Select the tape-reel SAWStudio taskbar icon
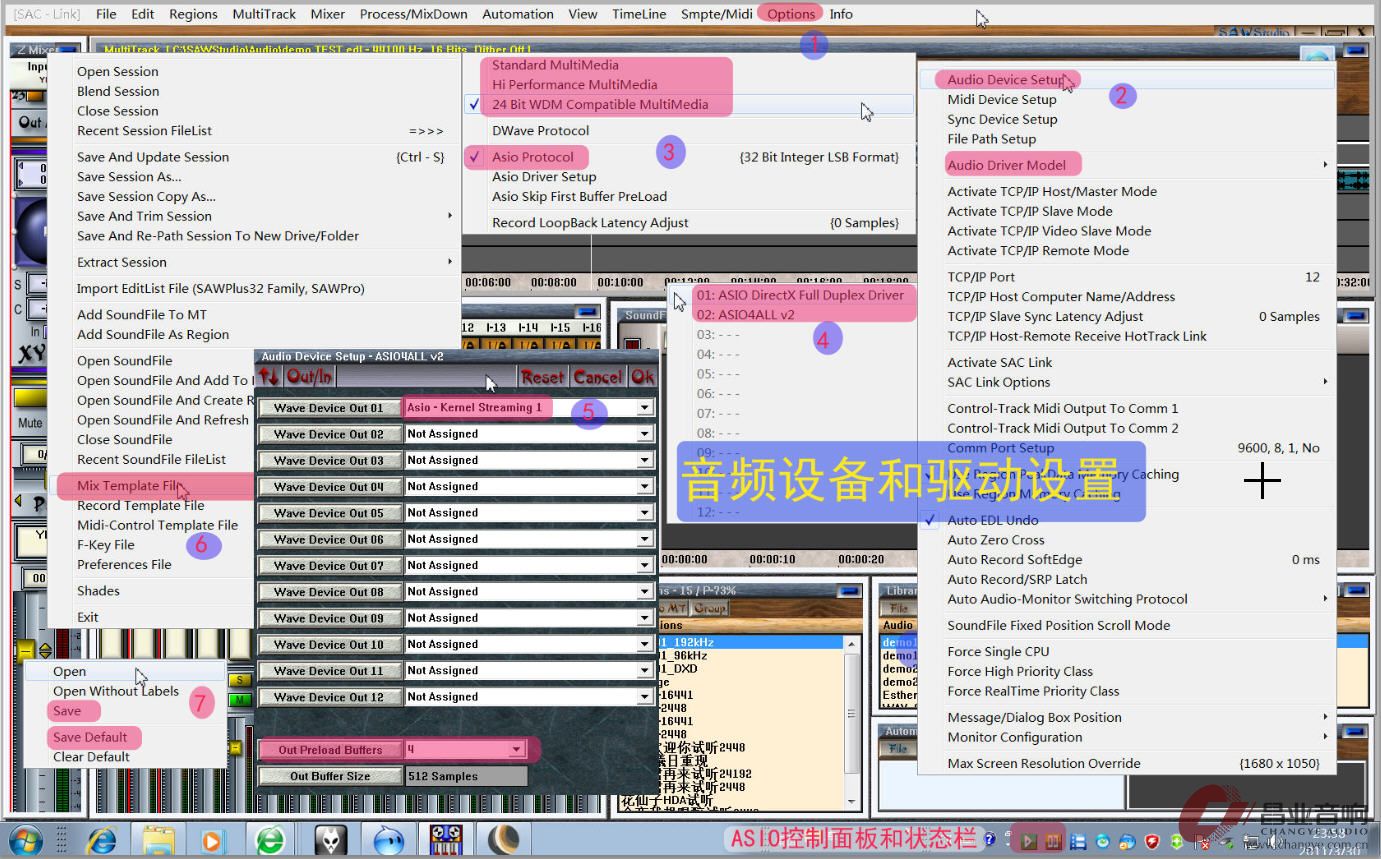The image size is (1381, 859). [x=445, y=838]
